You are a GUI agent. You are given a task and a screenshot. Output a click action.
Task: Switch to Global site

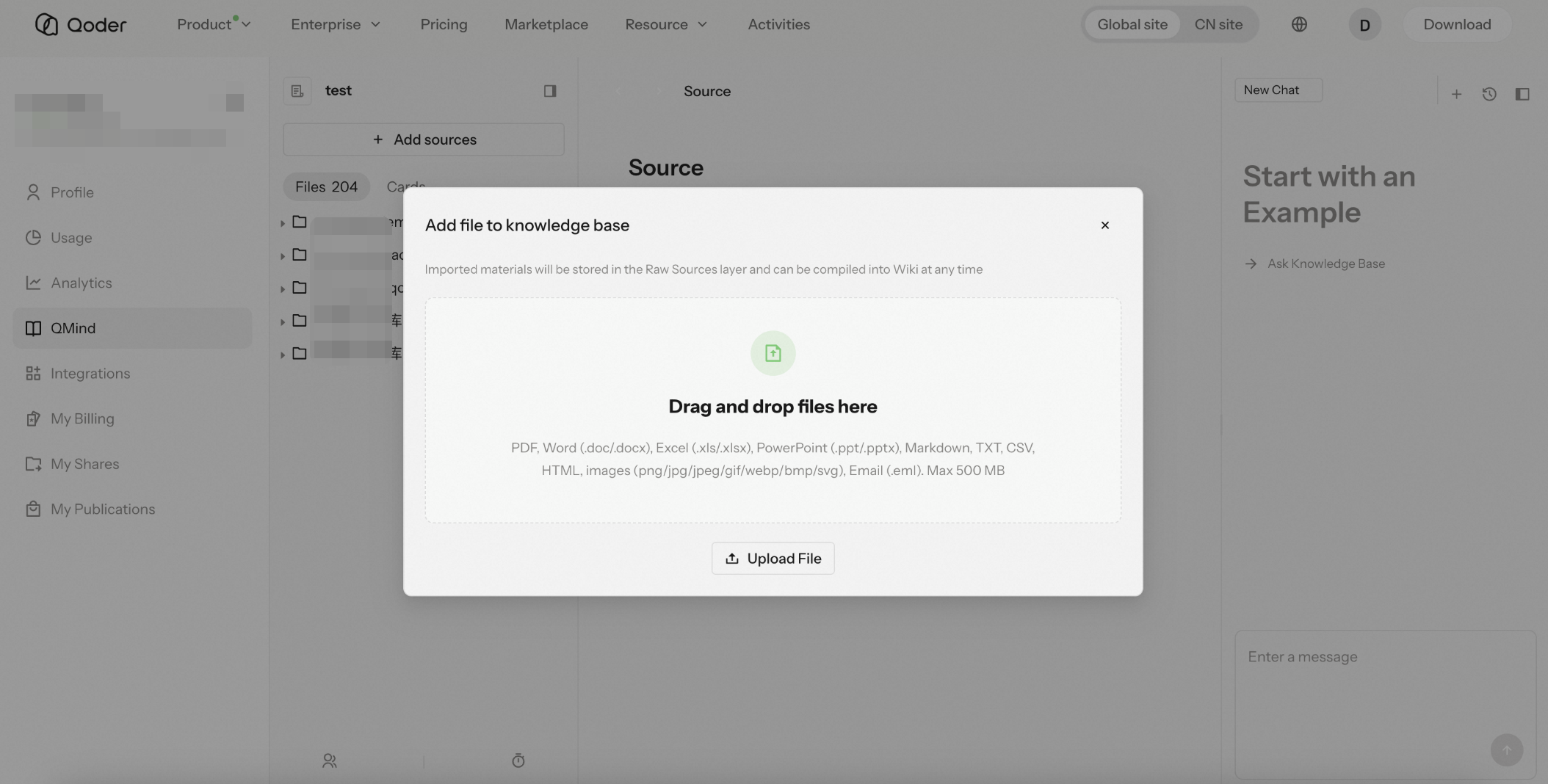point(1132,24)
